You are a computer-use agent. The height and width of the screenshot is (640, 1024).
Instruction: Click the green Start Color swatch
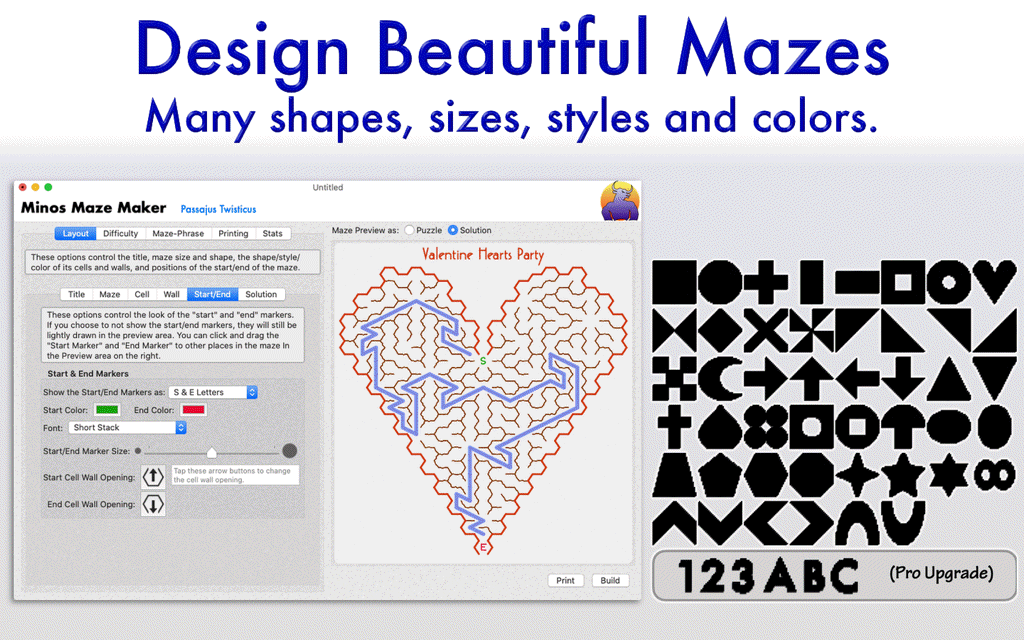click(107, 409)
